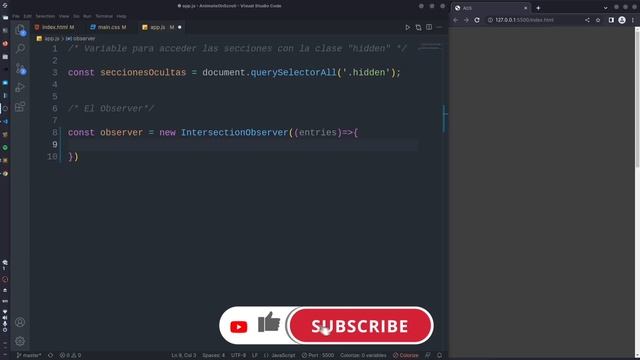This screenshot has height=360, width=640.
Task: Open the Go menu
Action: pyautogui.click(x=76, y=16)
